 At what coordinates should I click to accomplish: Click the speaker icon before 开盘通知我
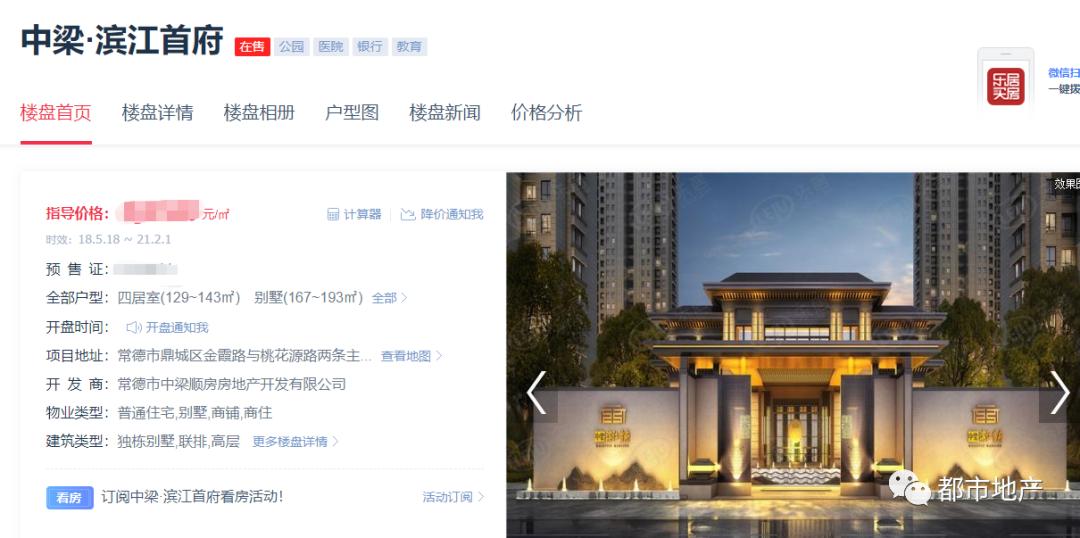pos(134,327)
